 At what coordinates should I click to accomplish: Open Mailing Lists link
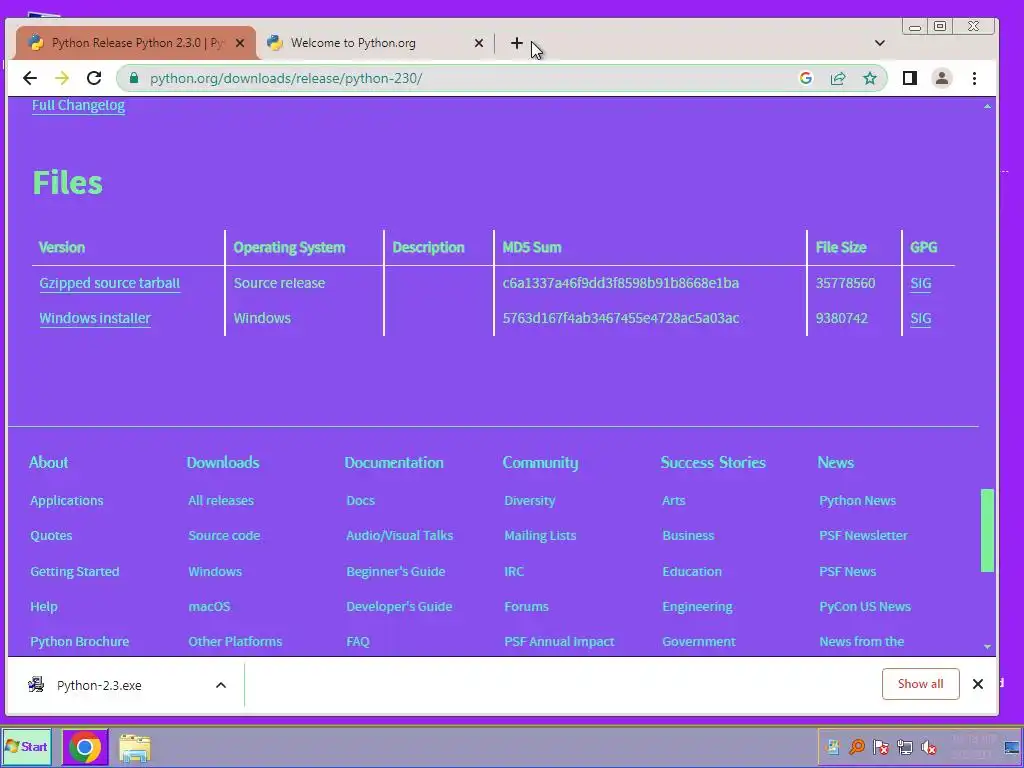coord(540,536)
